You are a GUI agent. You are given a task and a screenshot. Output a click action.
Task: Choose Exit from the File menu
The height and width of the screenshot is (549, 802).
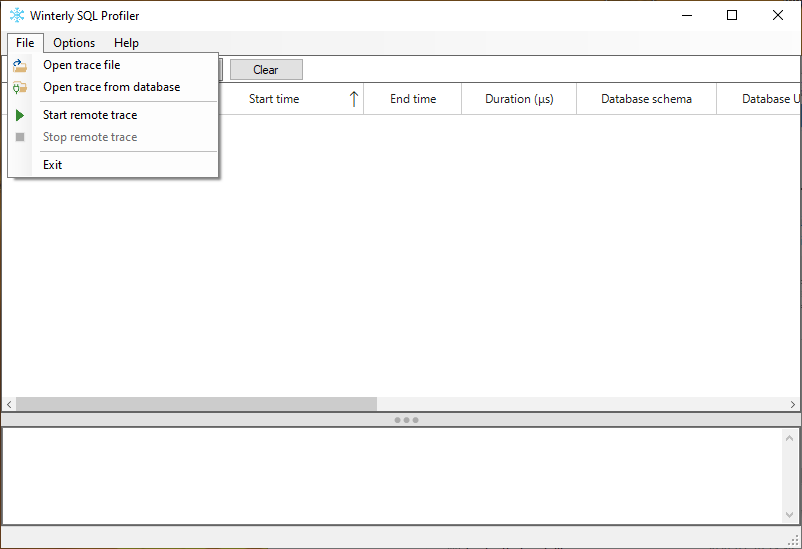114,165
